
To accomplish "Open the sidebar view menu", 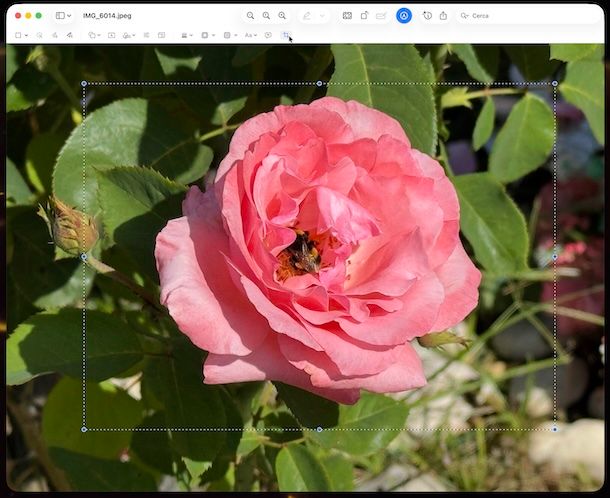I will pyautogui.click(x=63, y=16).
